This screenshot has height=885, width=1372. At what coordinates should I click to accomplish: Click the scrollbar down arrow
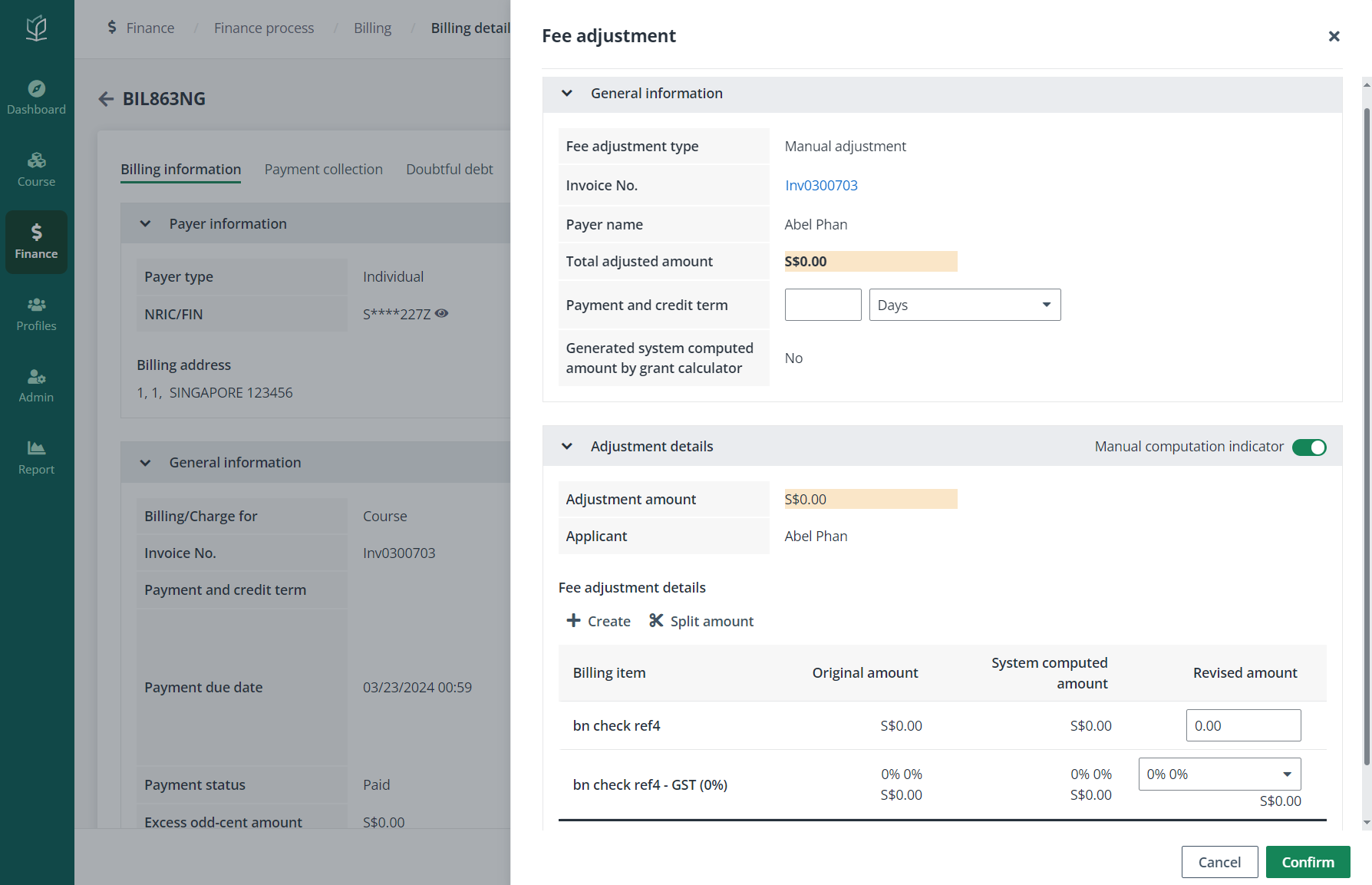pos(1367,823)
